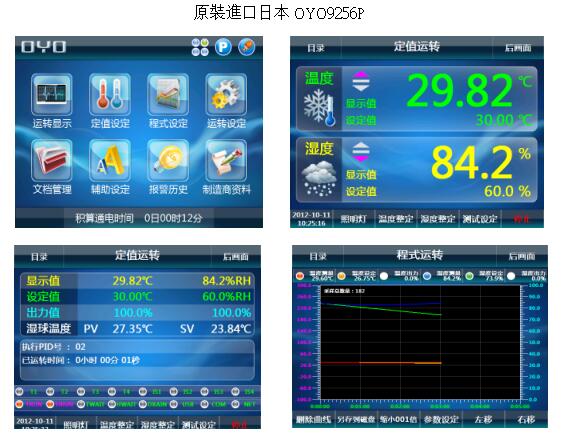Toggle the blue 湿度测量 legend circle
Image resolution: width=561 pixels, height=441 pixels.
tap(427, 275)
